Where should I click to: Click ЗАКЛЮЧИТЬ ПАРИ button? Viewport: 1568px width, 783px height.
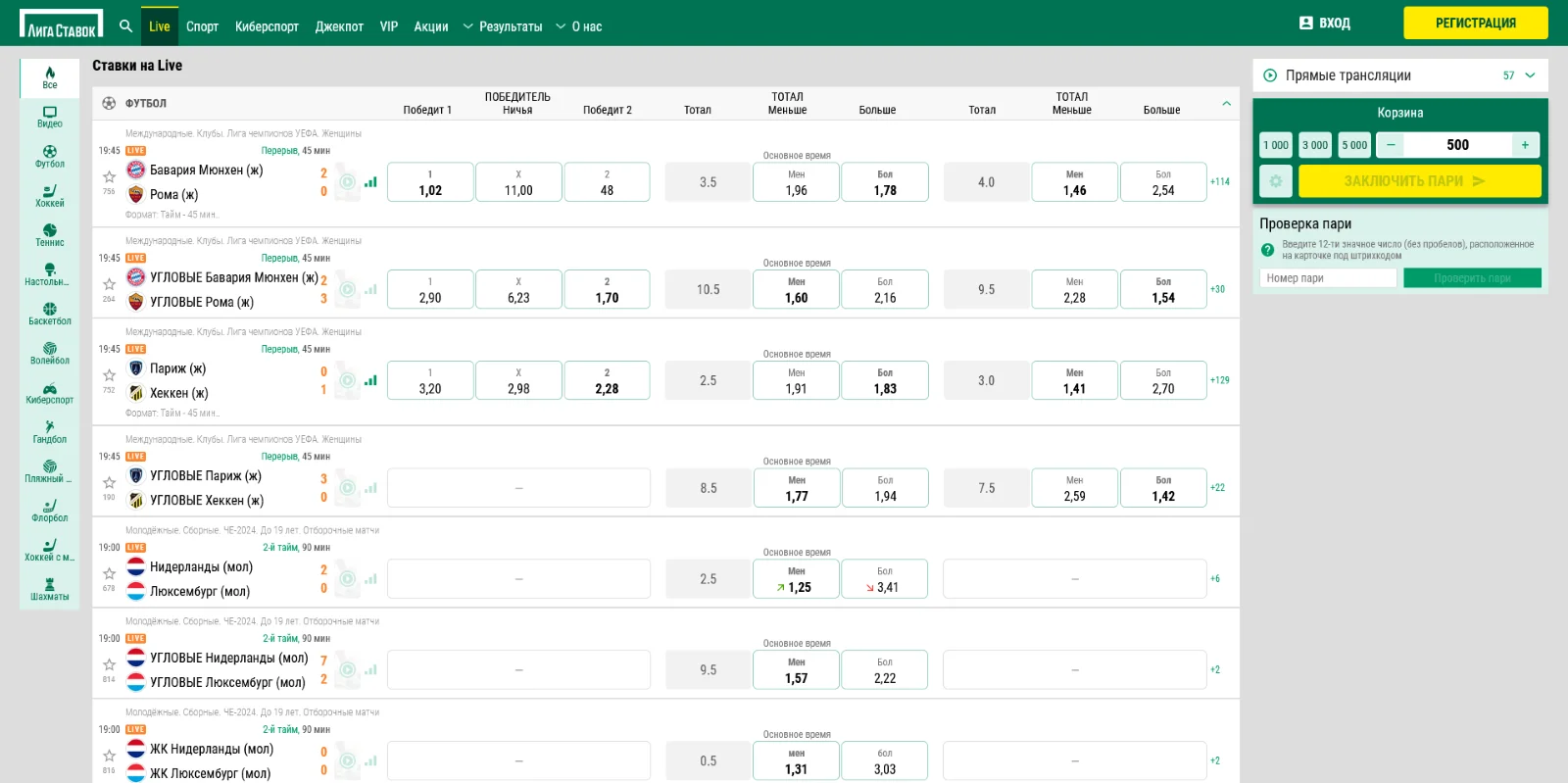click(1420, 181)
